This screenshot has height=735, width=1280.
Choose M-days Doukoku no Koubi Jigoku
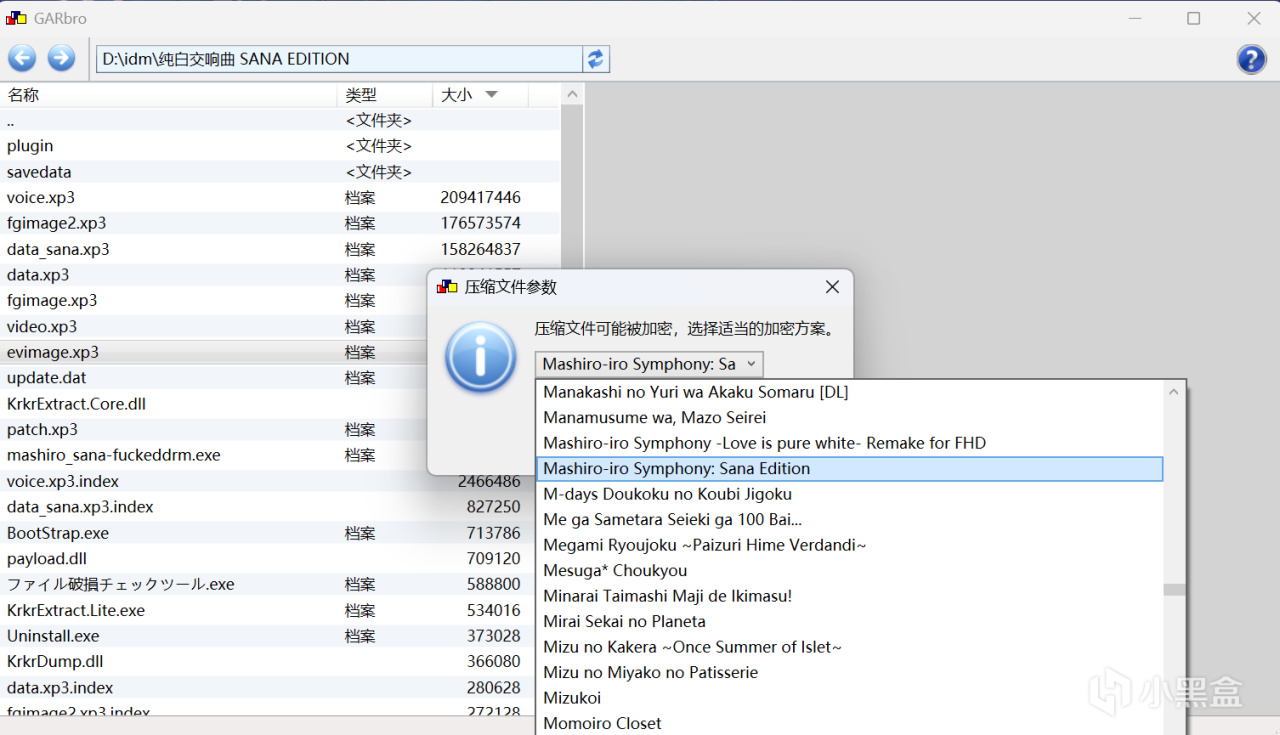tap(850, 494)
